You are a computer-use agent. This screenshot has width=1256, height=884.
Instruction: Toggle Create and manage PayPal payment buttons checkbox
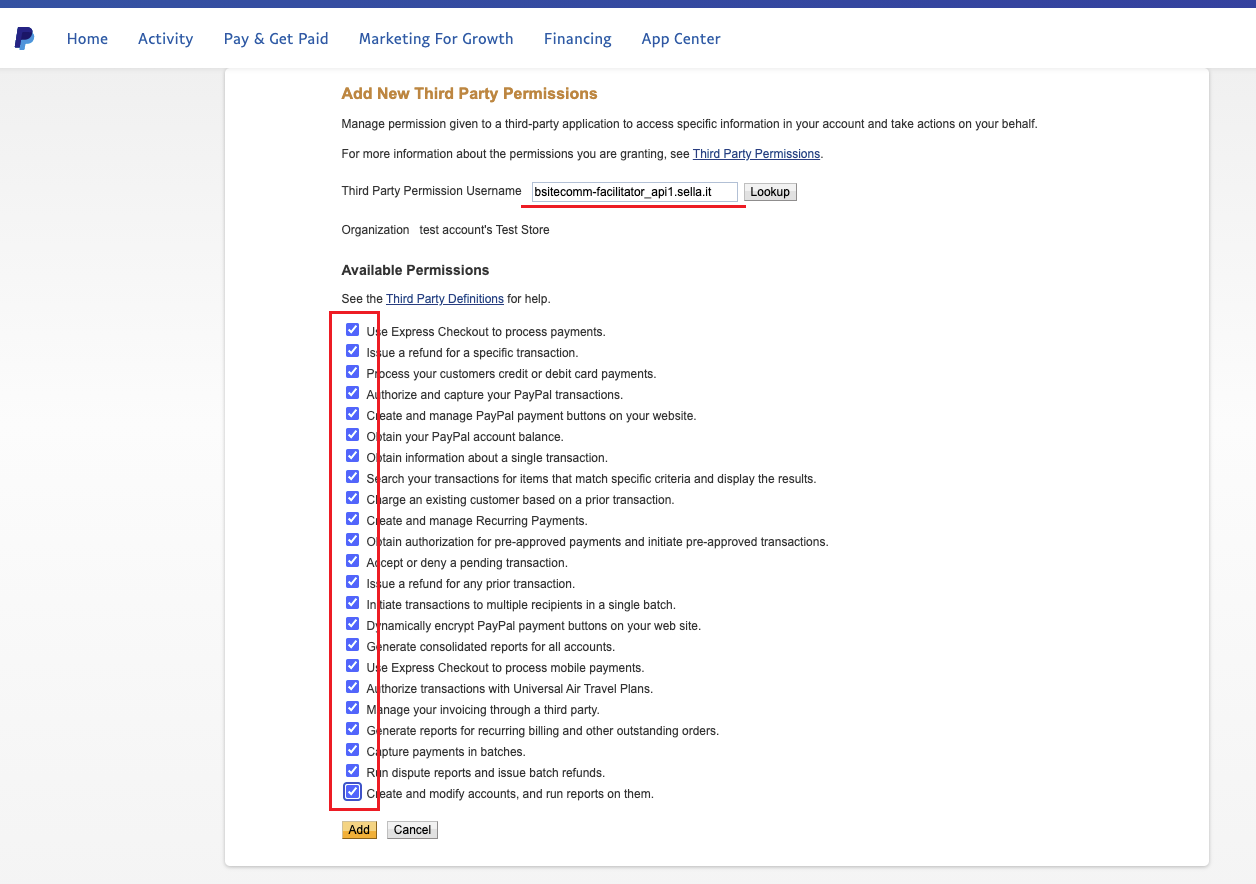[352, 414]
